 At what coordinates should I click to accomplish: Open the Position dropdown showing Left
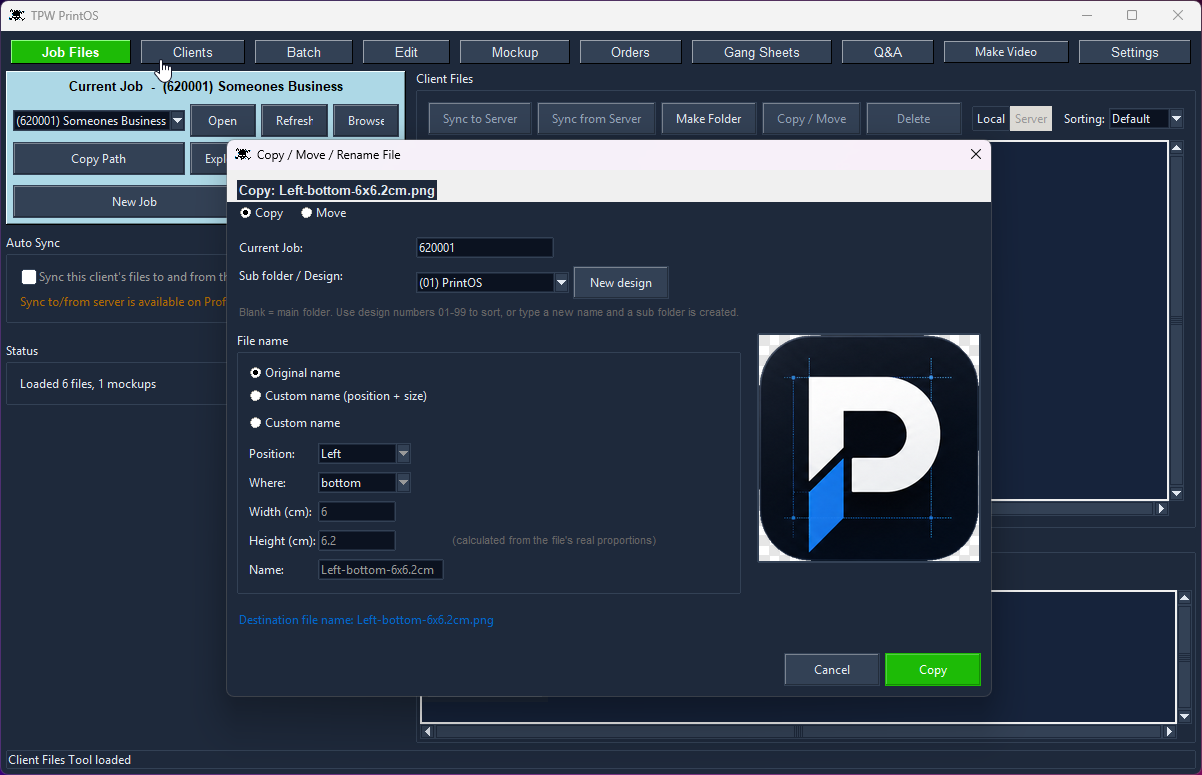(403, 454)
